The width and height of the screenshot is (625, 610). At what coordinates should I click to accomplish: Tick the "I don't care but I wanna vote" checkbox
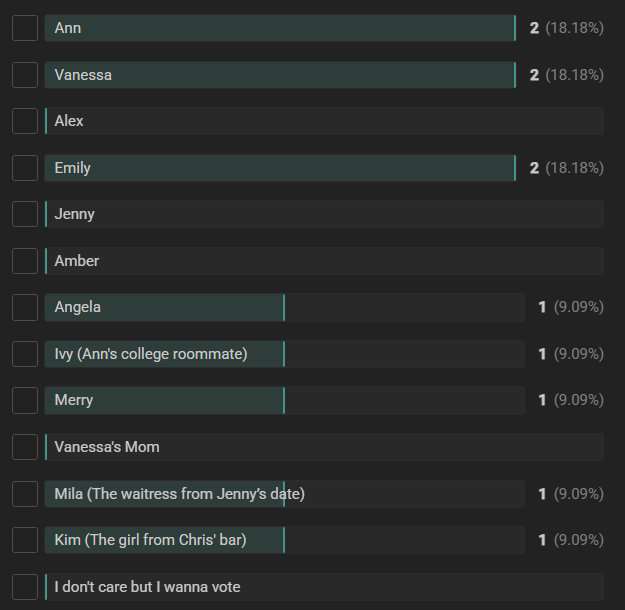25,587
